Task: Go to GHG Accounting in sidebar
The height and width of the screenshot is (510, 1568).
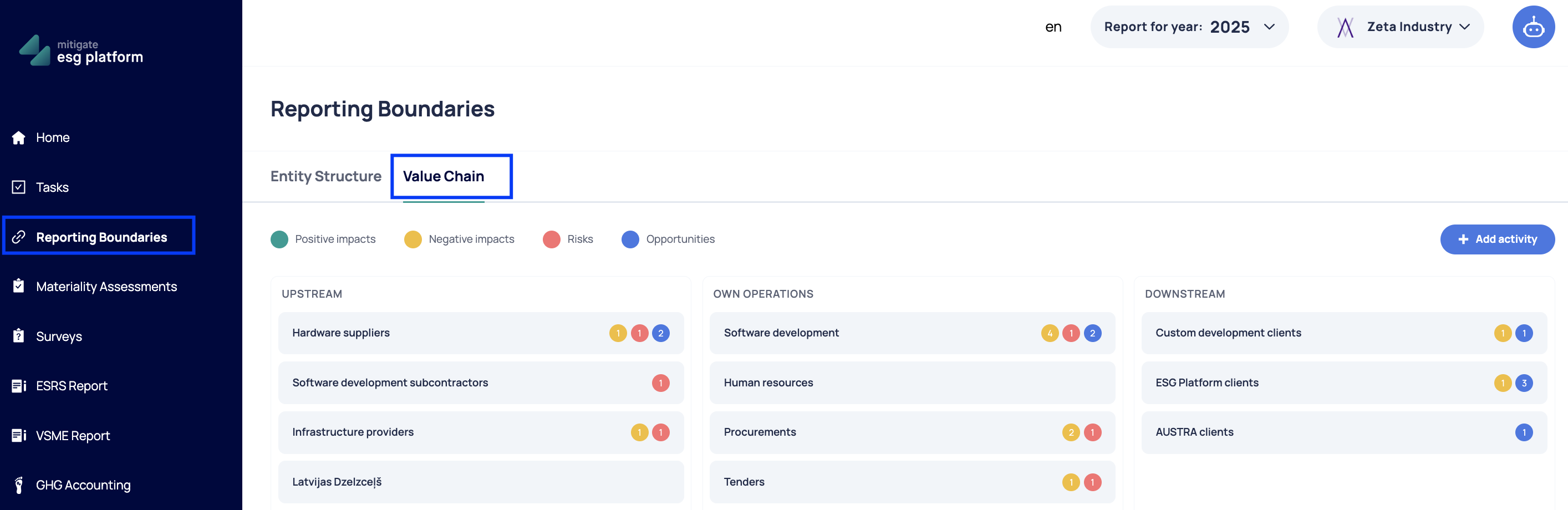Action: (83, 485)
